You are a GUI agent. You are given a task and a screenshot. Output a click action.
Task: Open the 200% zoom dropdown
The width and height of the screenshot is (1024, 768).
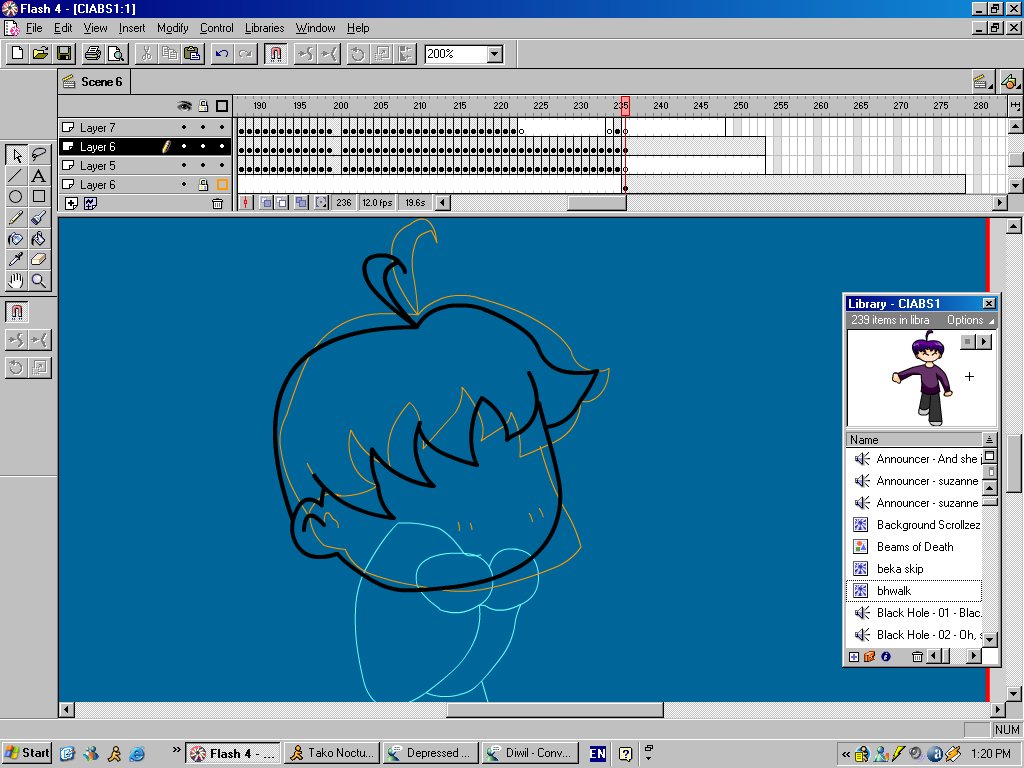(494, 54)
